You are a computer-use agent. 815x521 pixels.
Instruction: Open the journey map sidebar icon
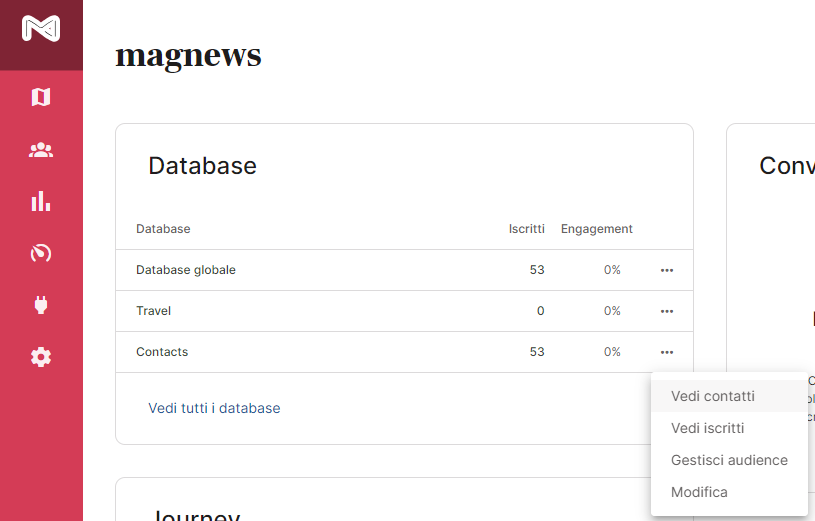(x=41, y=97)
